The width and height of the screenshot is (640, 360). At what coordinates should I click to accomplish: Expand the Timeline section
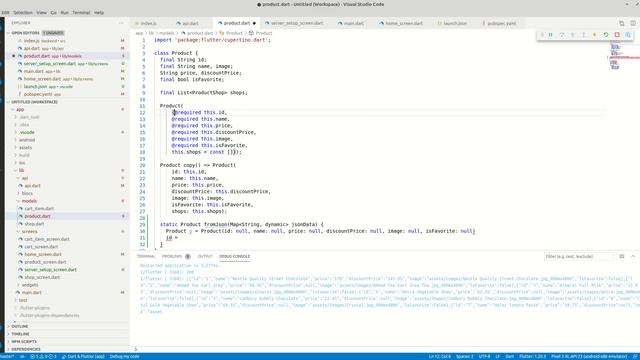coord(67,334)
